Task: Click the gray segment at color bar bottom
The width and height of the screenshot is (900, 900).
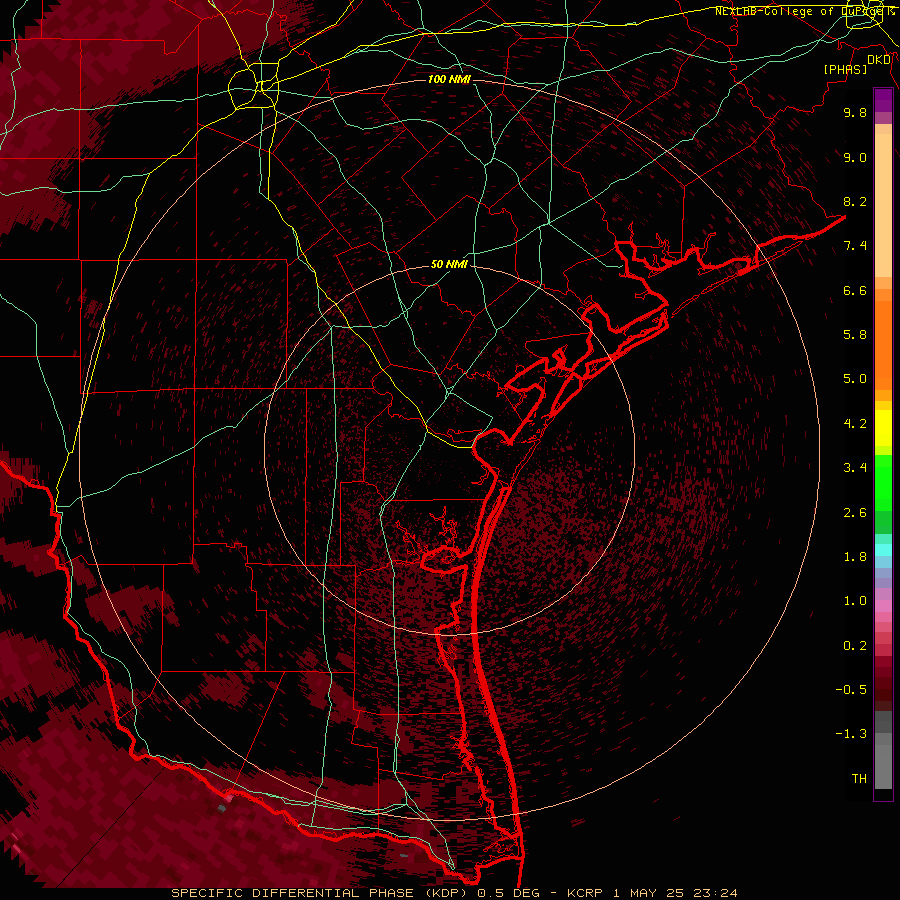Action: pos(883,759)
